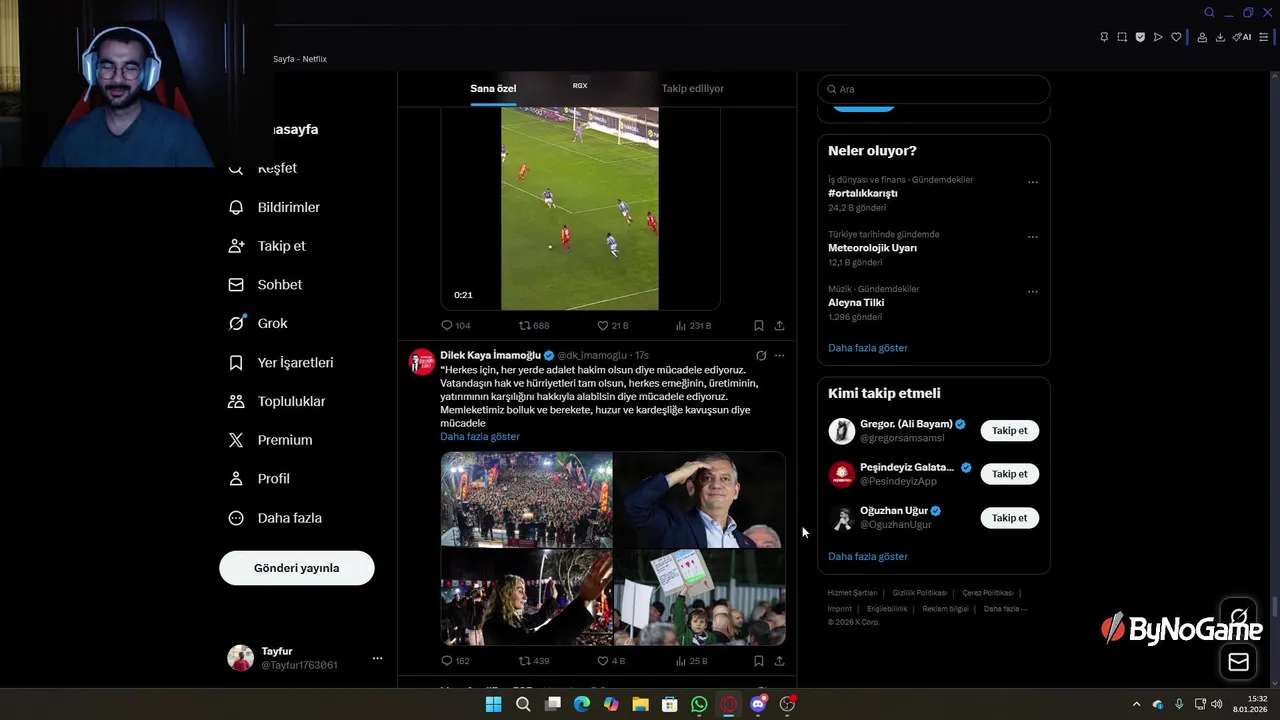Switch to Sana özel tab

(493, 88)
